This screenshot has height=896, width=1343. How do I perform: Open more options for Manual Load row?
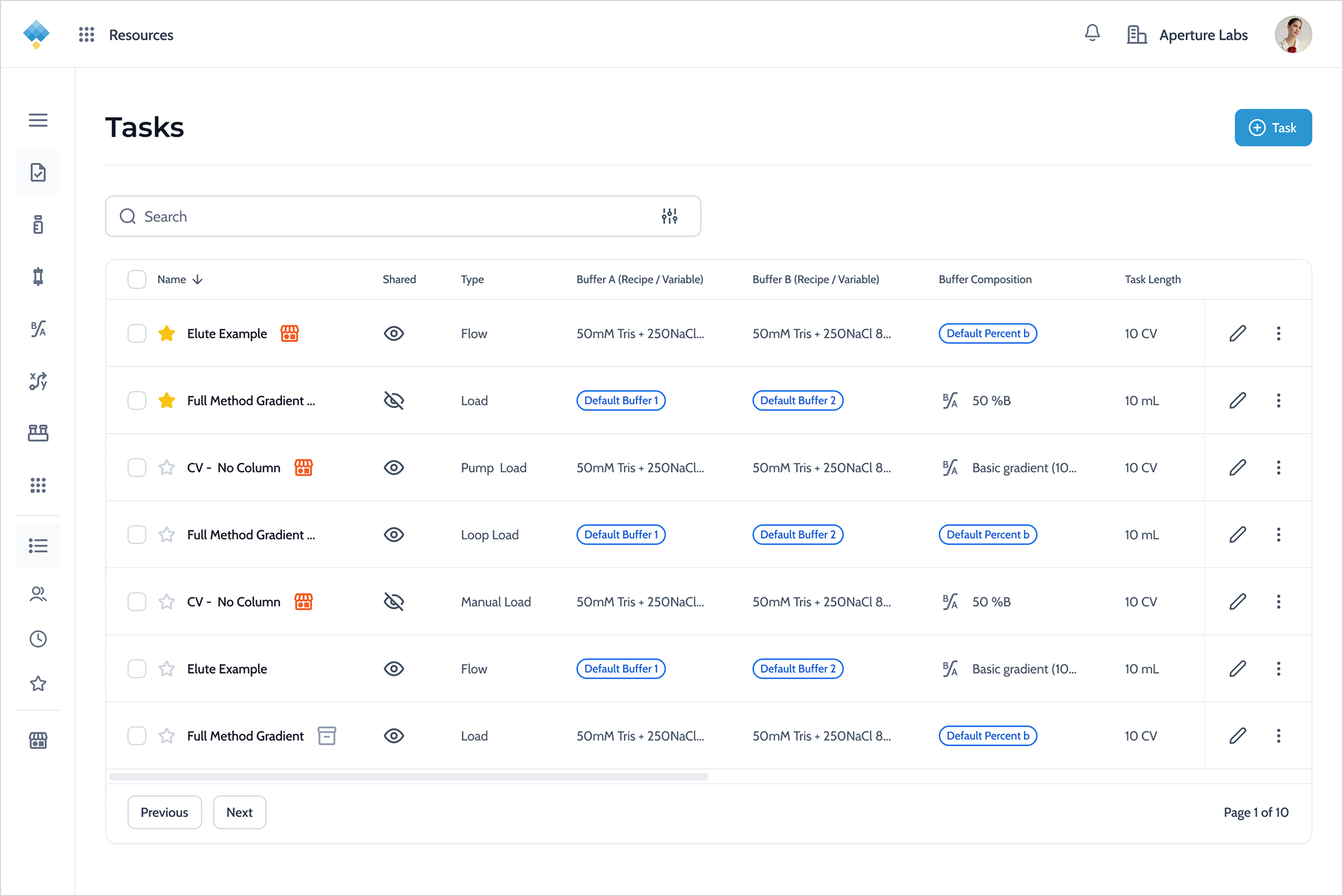tap(1279, 602)
